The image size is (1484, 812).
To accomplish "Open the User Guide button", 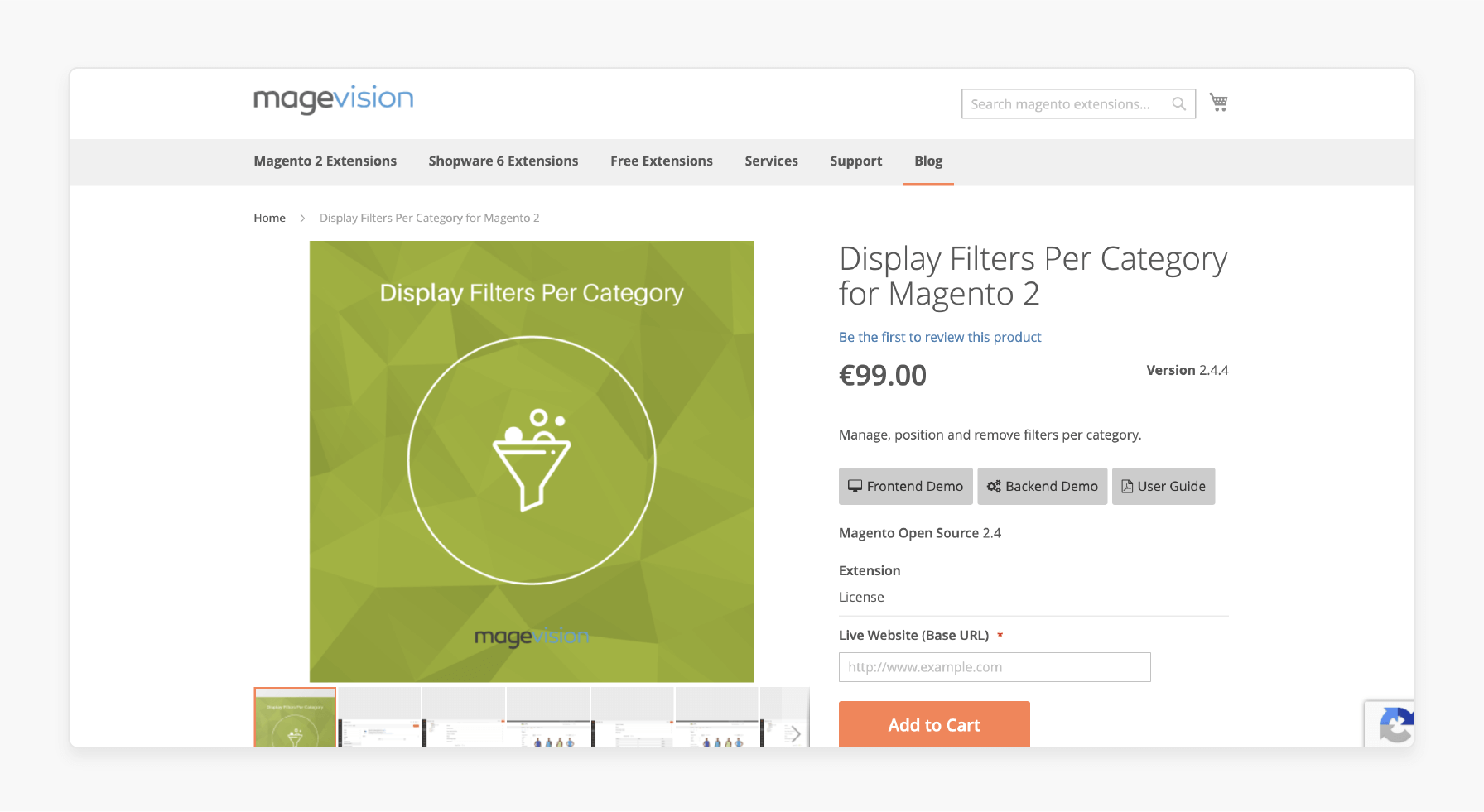I will (x=1164, y=486).
